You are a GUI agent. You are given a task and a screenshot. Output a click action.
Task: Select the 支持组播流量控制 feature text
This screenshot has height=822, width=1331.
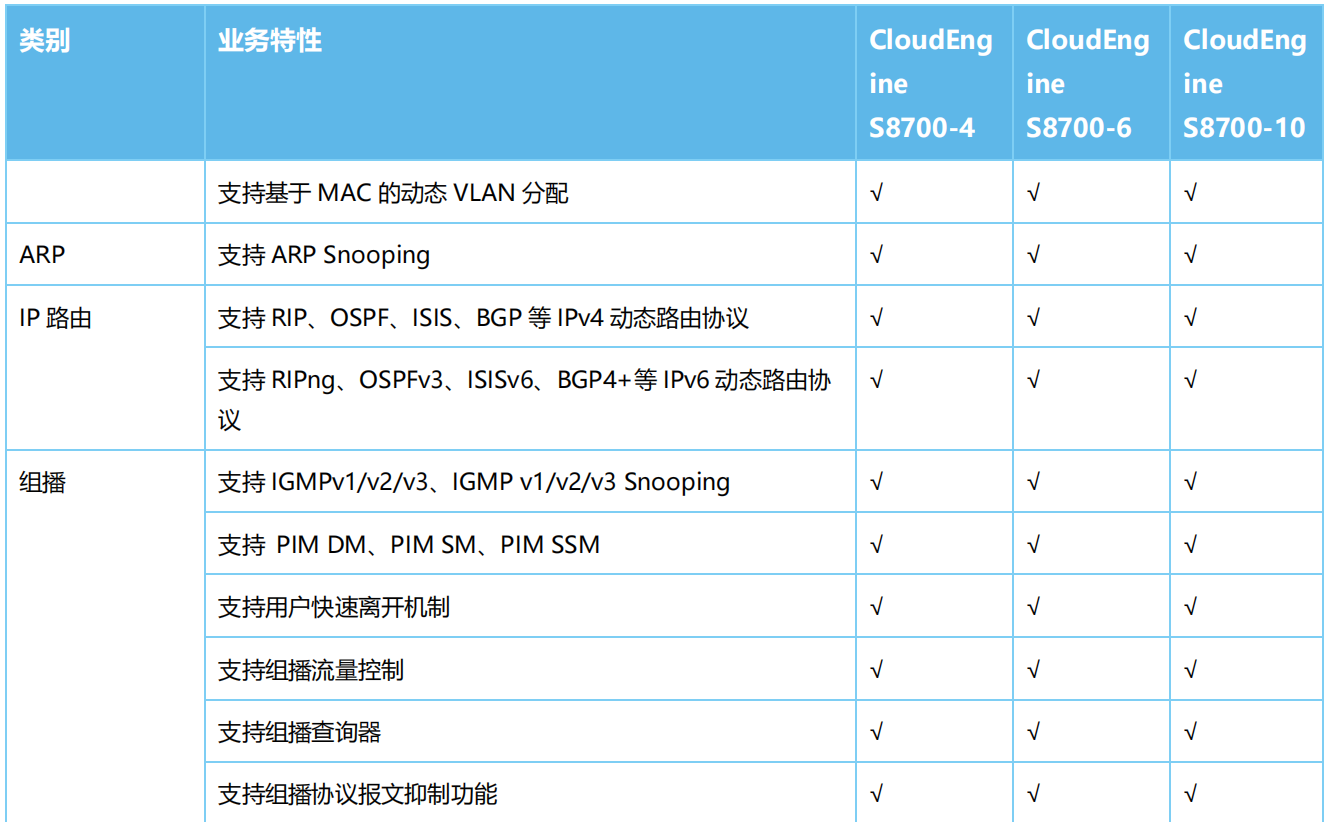pos(311,670)
